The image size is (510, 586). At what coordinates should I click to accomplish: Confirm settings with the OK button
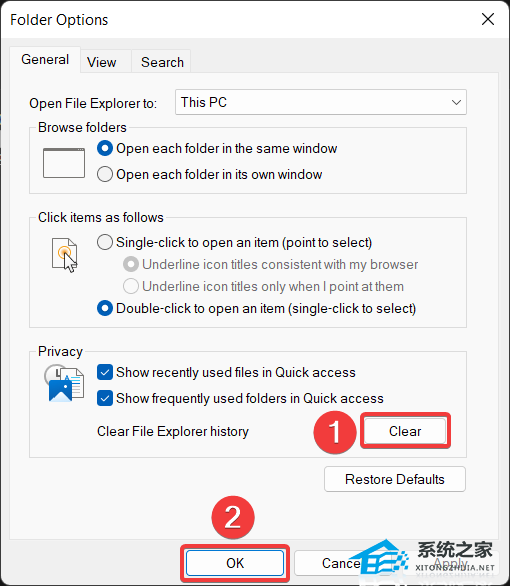[235, 563]
